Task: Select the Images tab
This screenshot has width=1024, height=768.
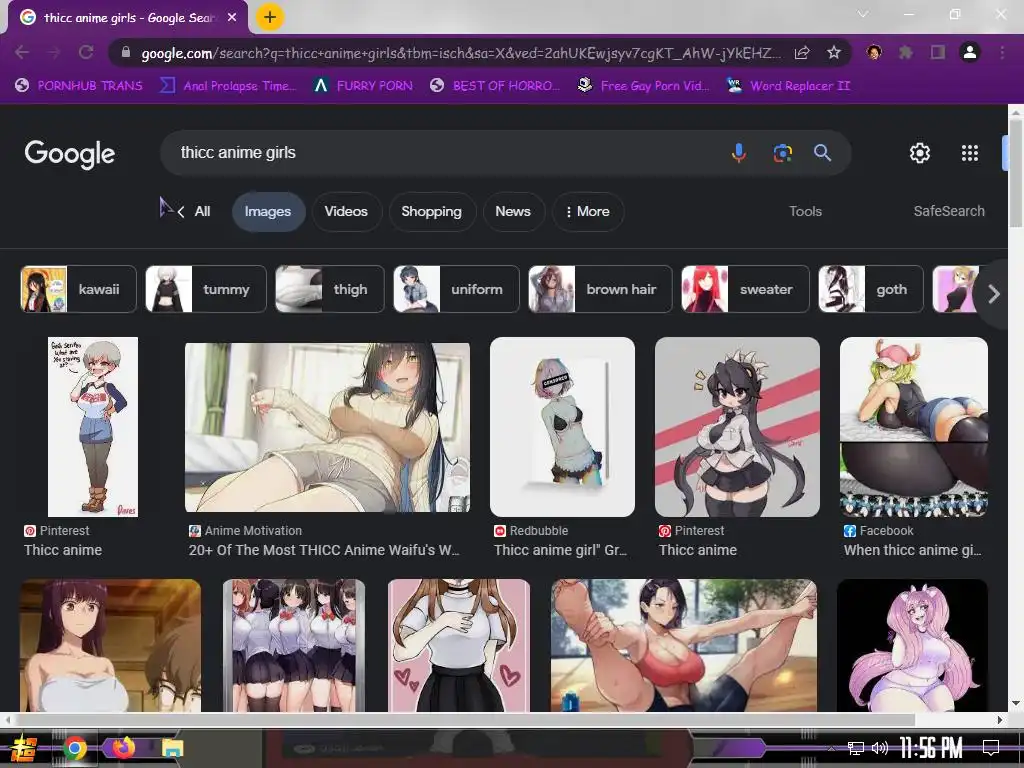Action: pyautogui.click(x=268, y=212)
